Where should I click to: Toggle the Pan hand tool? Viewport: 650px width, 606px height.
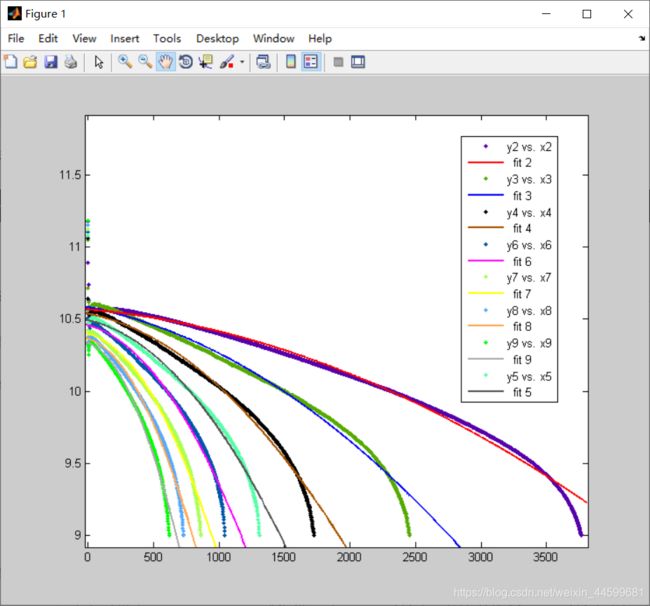(165, 62)
